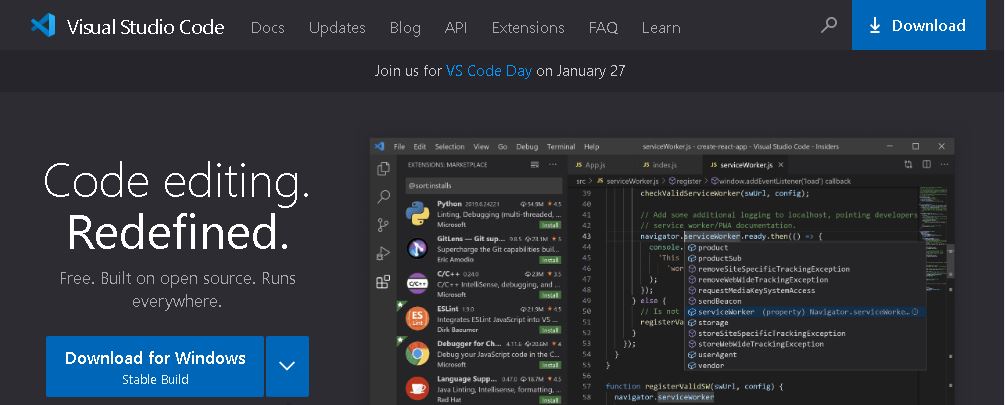Select 'serviceWorker' suggestion in the autocomplete list
The height and width of the screenshot is (405, 1005).
click(x=805, y=312)
